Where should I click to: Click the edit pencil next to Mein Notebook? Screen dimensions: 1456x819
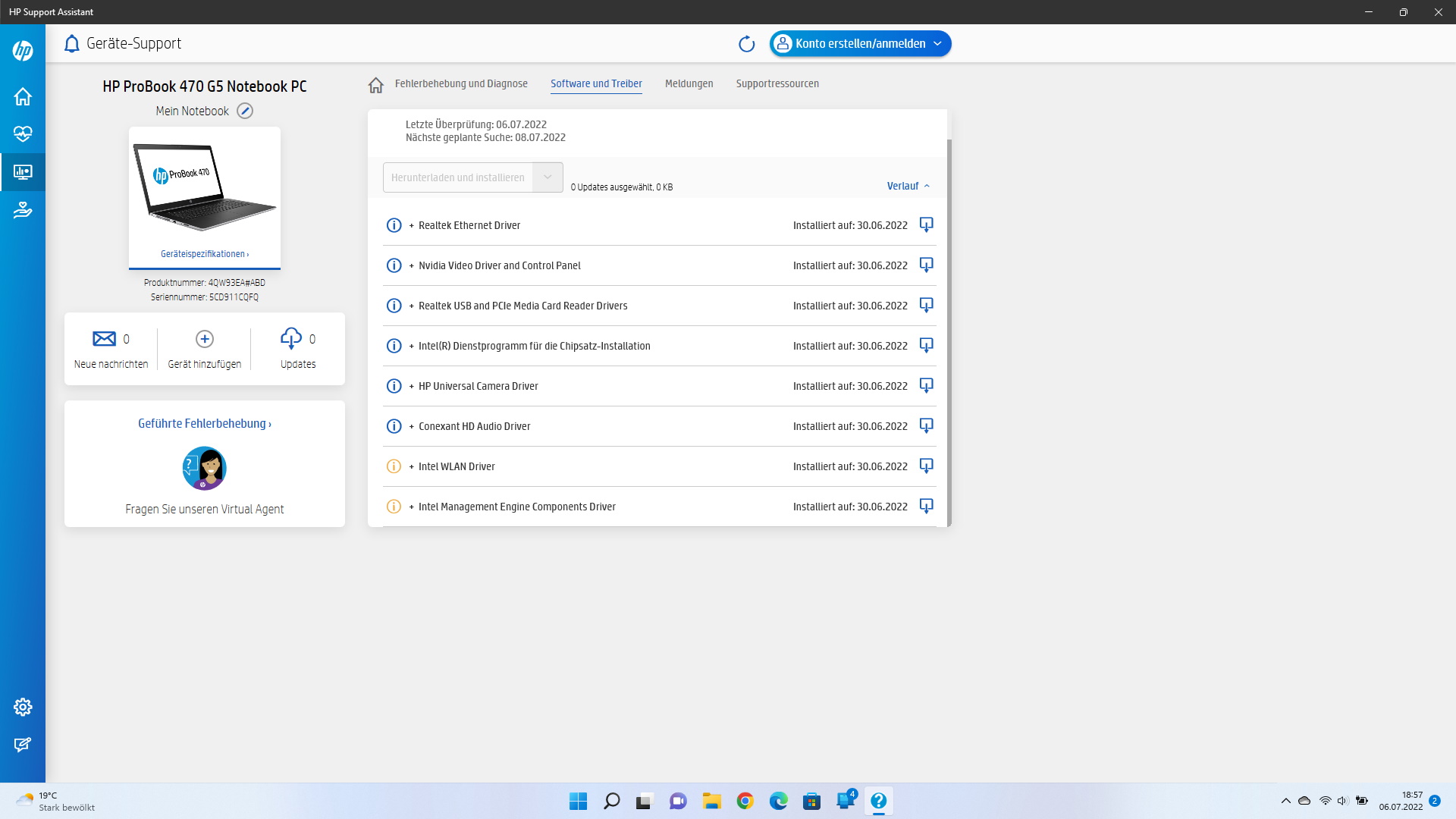pos(245,111)
